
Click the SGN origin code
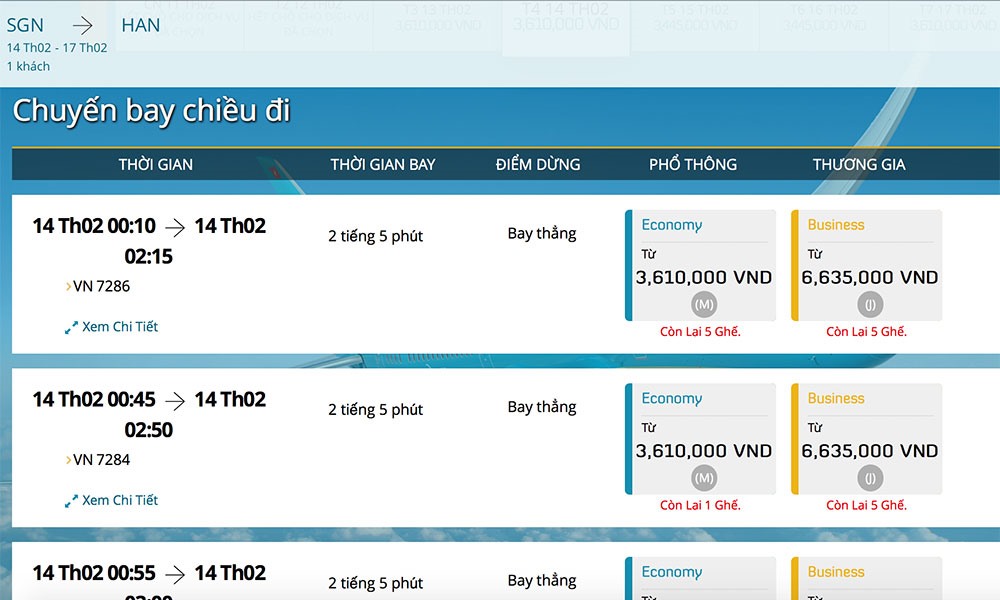[x=26, y=26]
